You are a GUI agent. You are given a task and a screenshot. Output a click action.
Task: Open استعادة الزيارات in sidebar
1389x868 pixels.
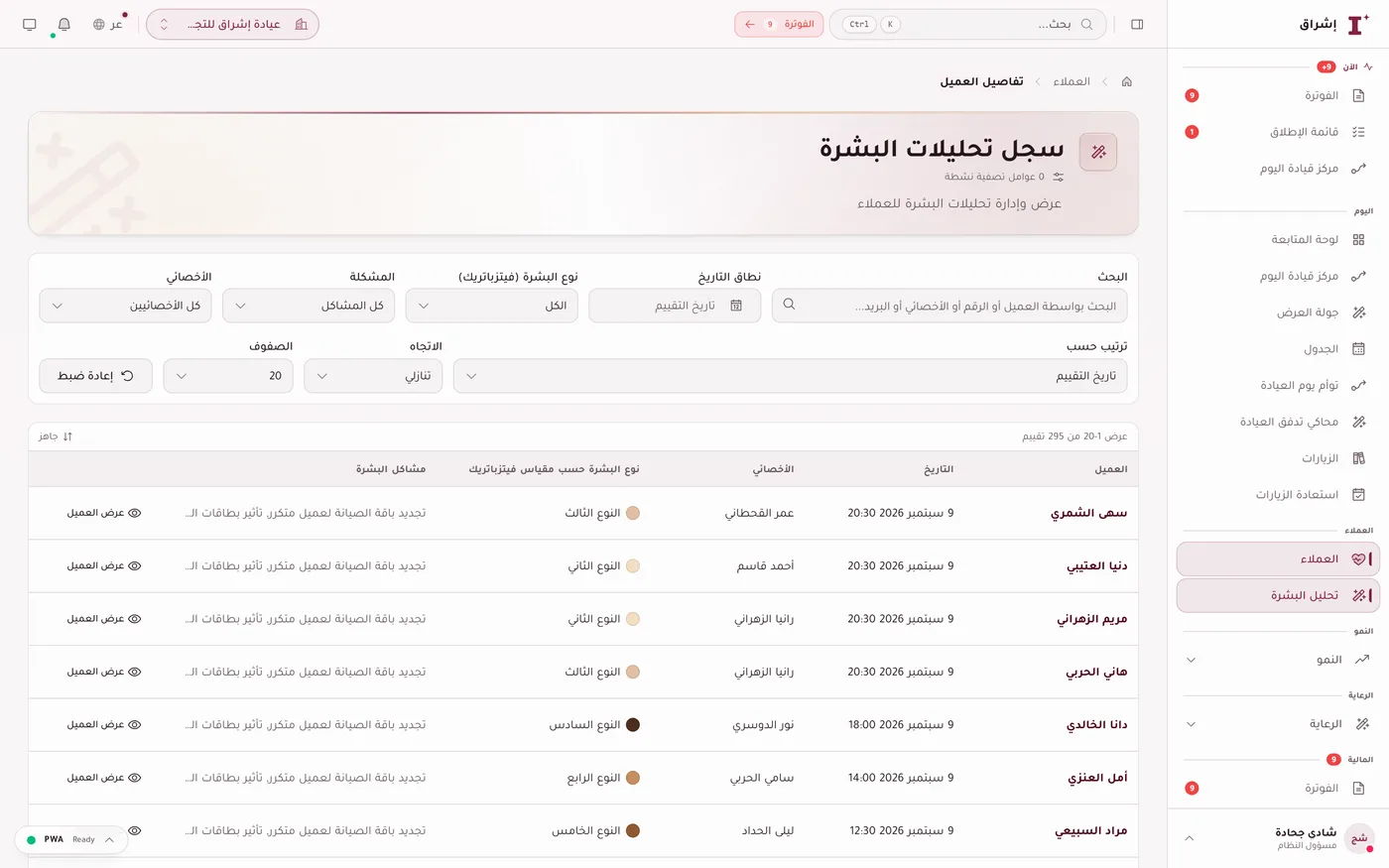[1278, 494]
